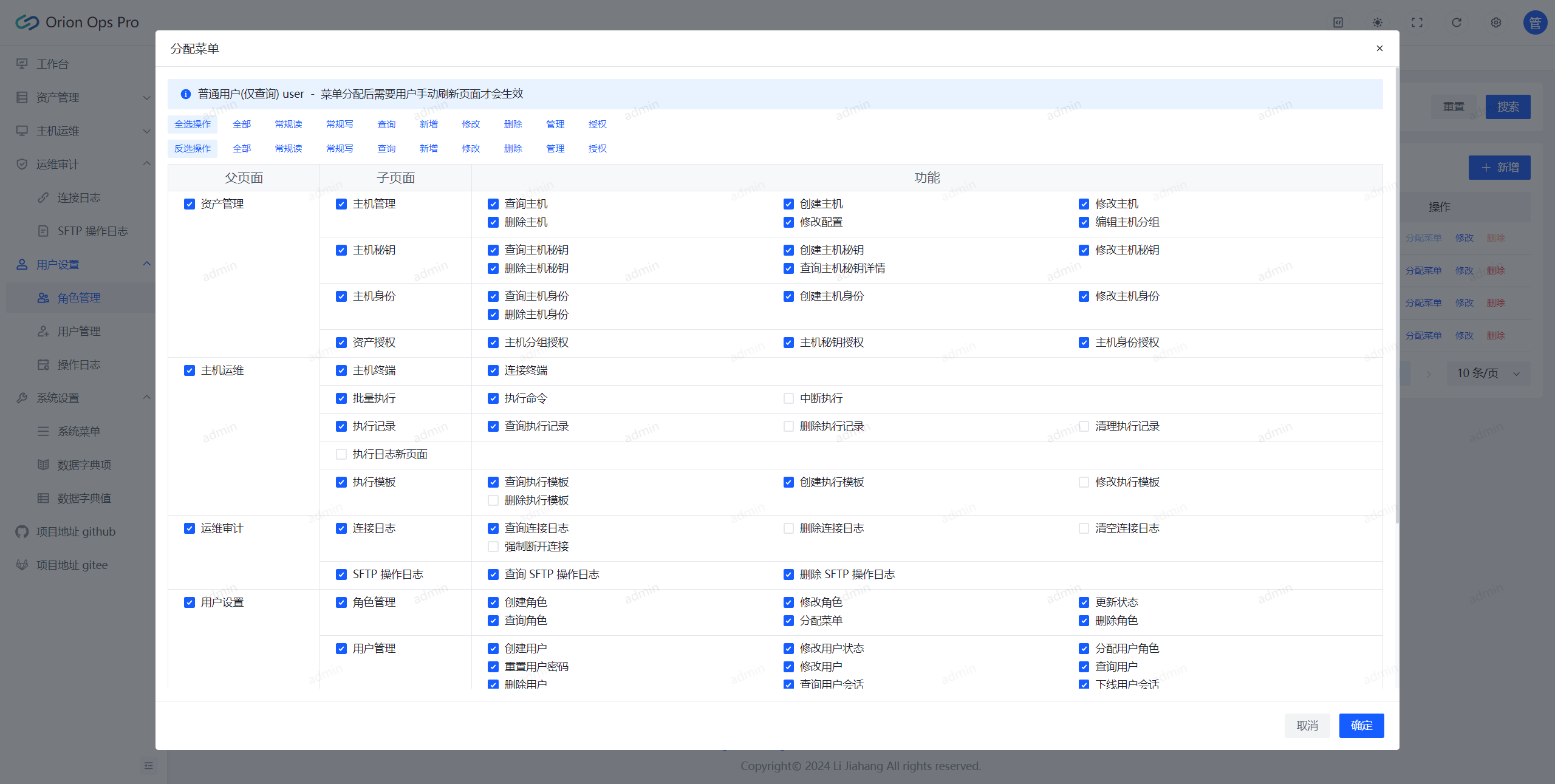Viewport: 1555px width, 784px height.
Task: Click the 取消 cancel button
Action: pyautogui.click(x=1307, y=726)
